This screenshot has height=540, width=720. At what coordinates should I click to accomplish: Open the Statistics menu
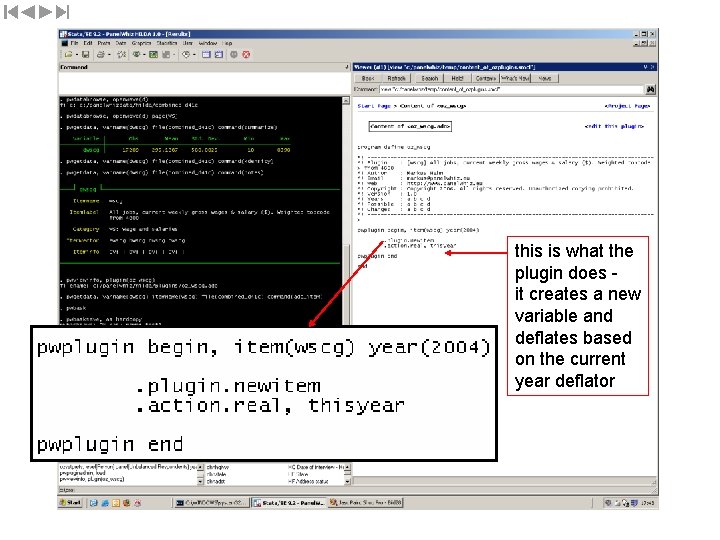click(167, 43)
